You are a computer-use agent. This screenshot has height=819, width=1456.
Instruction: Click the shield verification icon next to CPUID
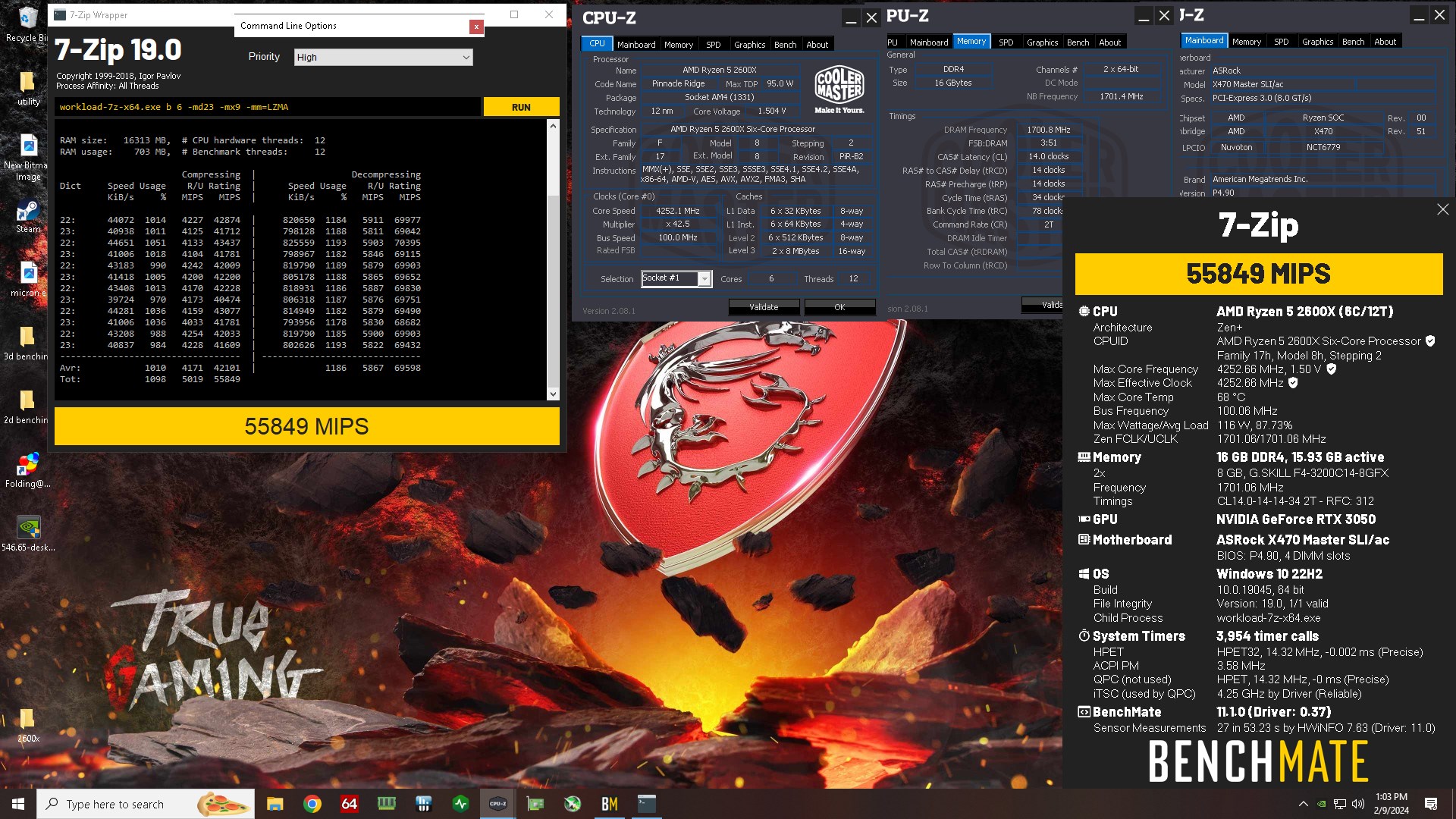pyautogui.click(x=1430, y=341)
